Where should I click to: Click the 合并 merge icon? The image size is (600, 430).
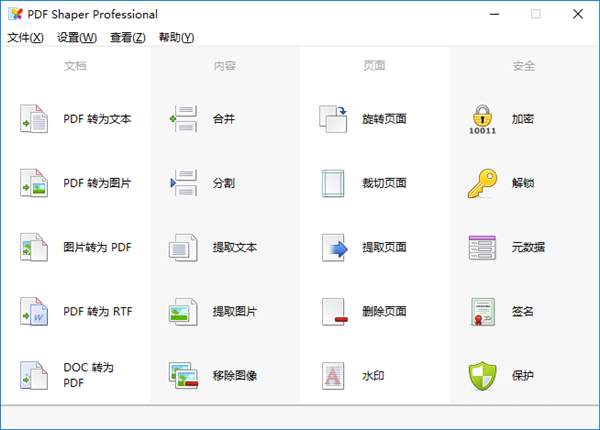[x=184, y=119]
